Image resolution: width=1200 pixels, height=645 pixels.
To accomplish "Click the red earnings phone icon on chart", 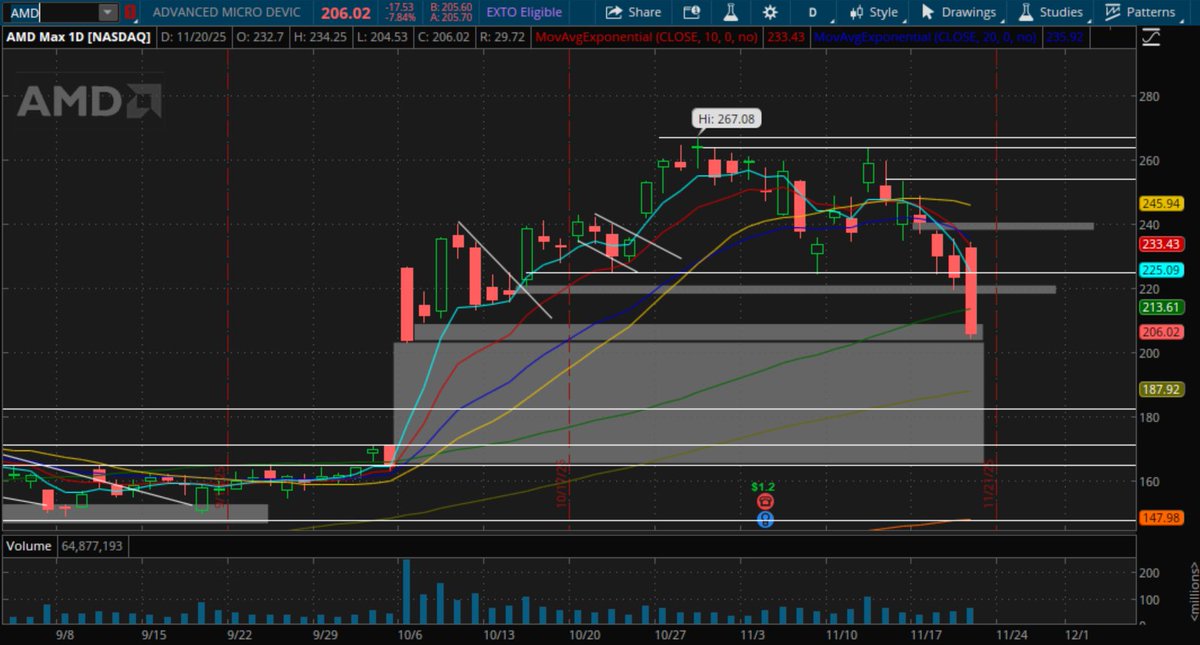I will 765,502.
